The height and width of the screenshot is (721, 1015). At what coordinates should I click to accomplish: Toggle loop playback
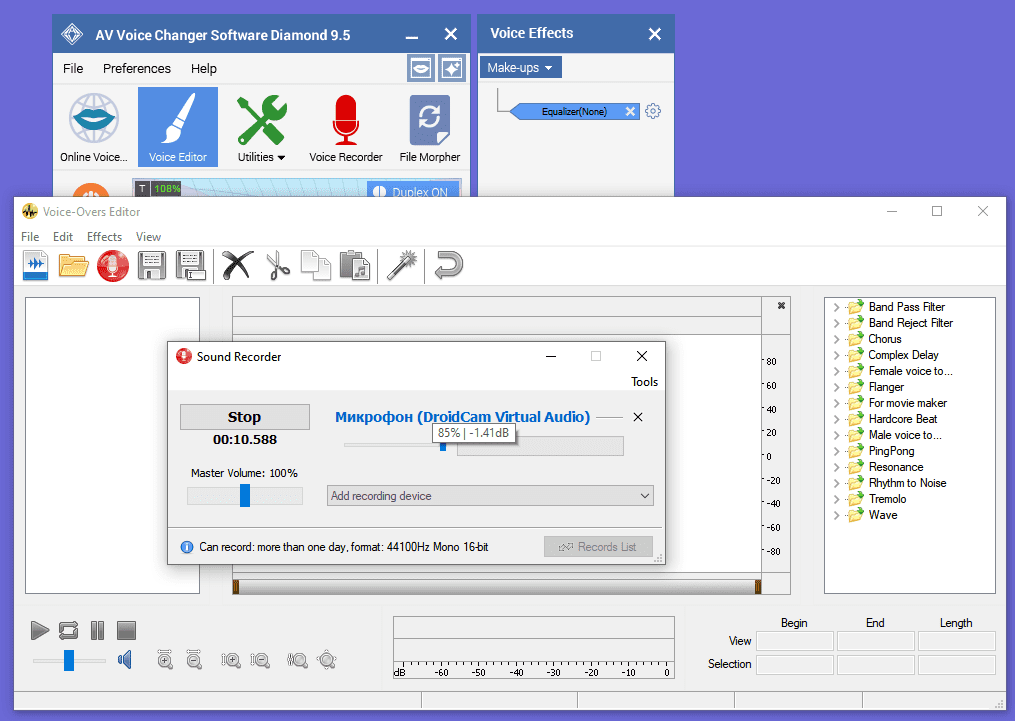(x=68, y=630)
